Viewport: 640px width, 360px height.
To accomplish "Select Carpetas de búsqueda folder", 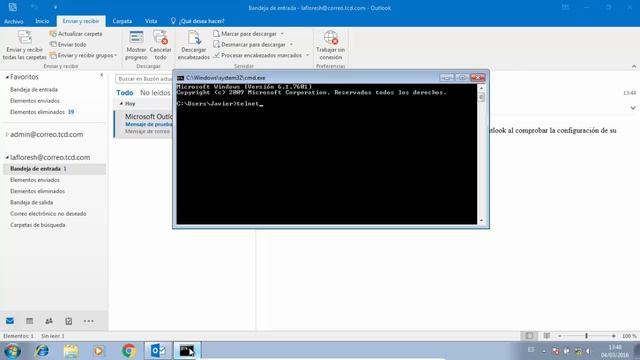I will pyautogui.click(x=38, y=225).
